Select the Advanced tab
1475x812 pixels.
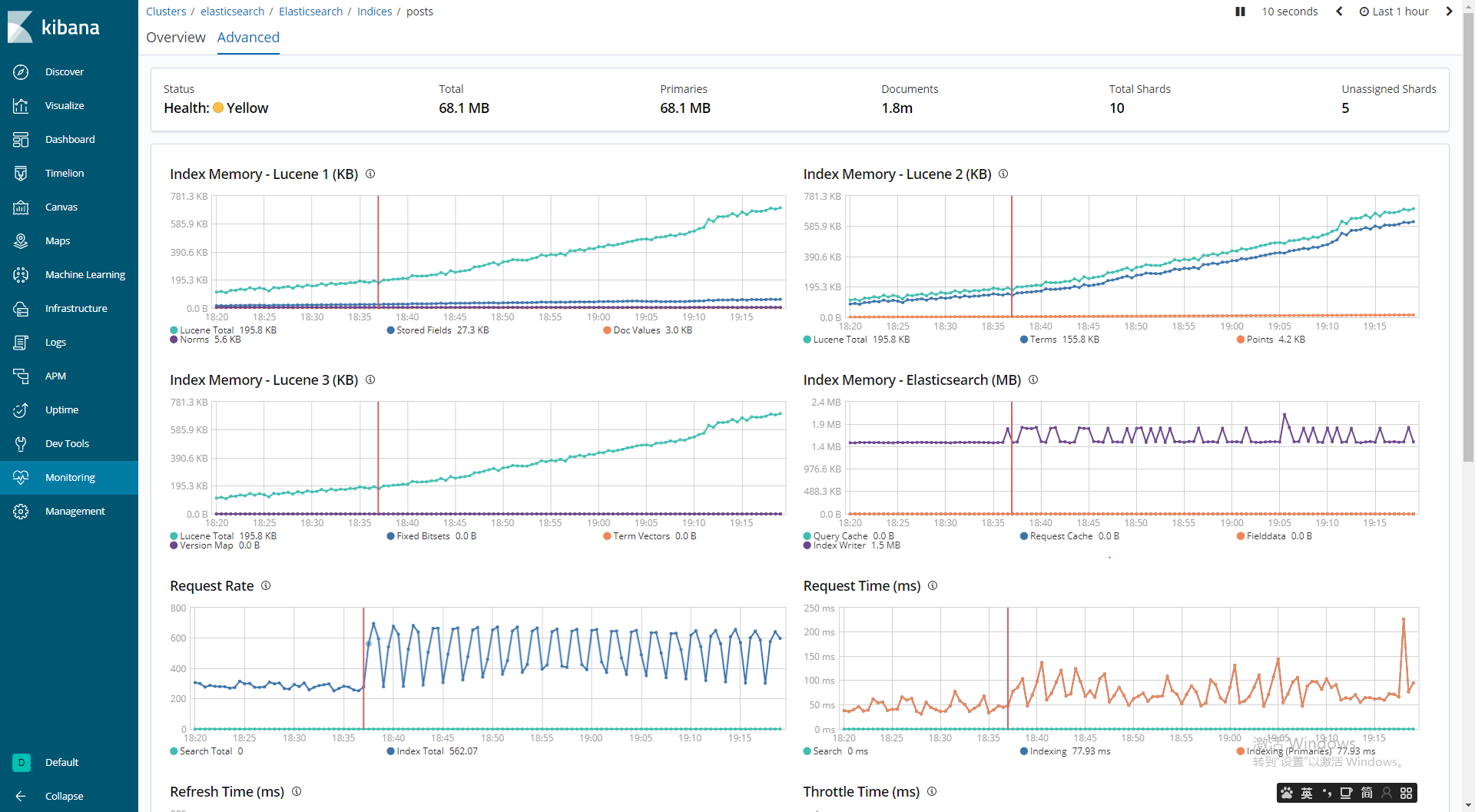(248, 37)
